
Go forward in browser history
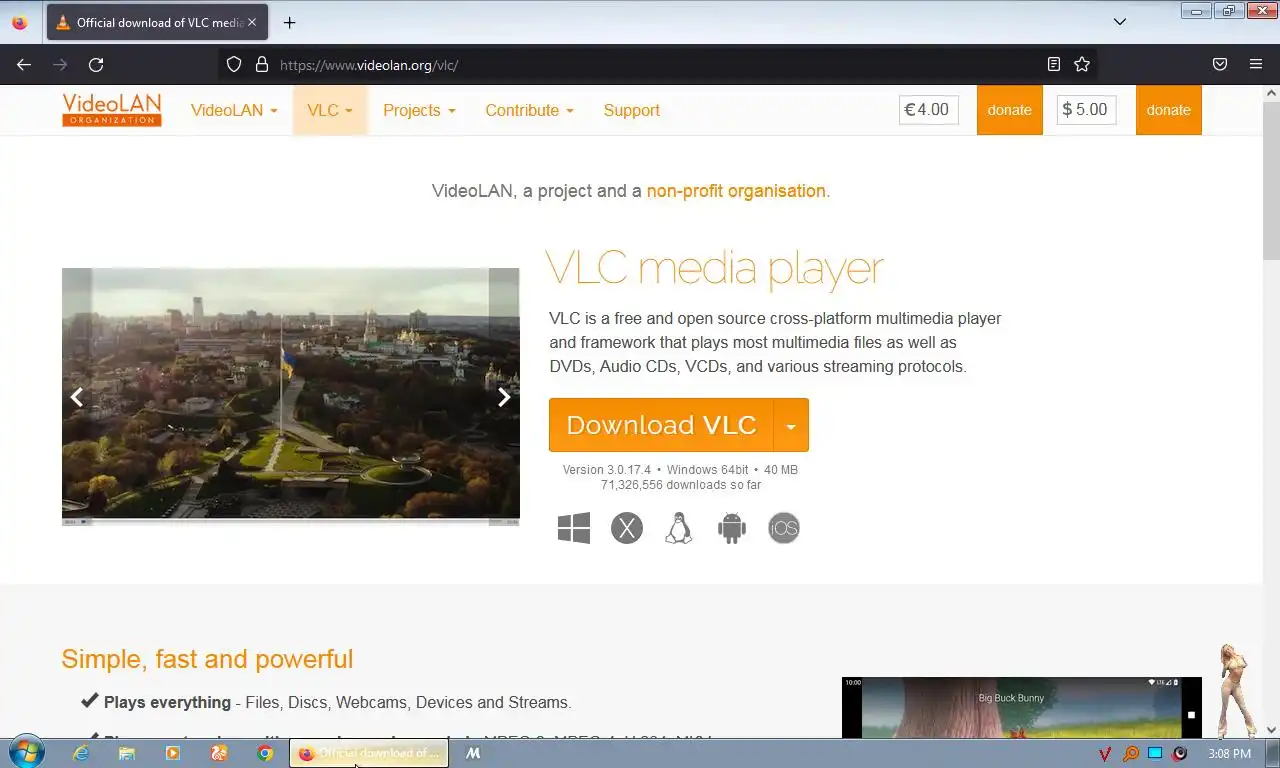coord(60,64)
